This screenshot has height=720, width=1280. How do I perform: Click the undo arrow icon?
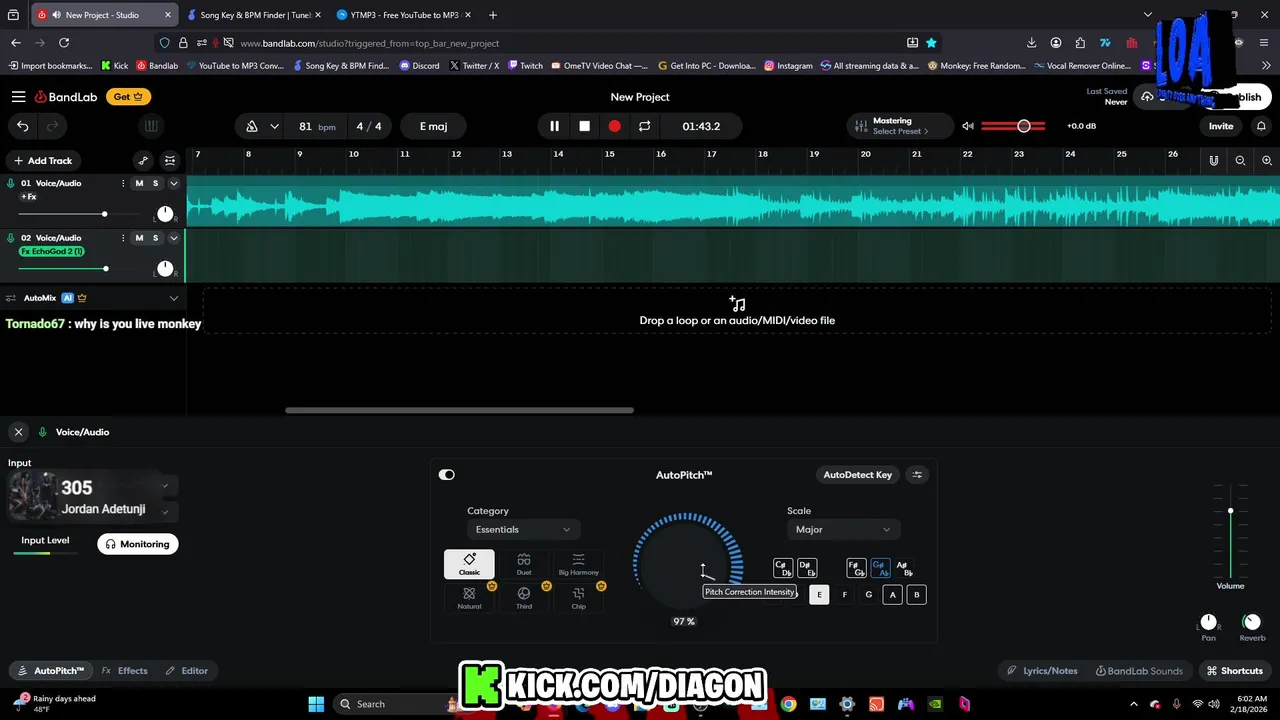22,126
